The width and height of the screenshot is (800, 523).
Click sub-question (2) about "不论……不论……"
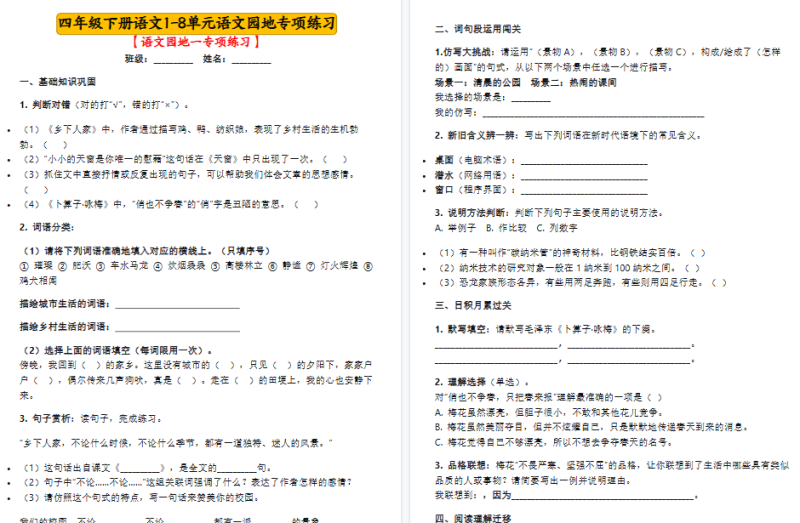tap(187, 482)
